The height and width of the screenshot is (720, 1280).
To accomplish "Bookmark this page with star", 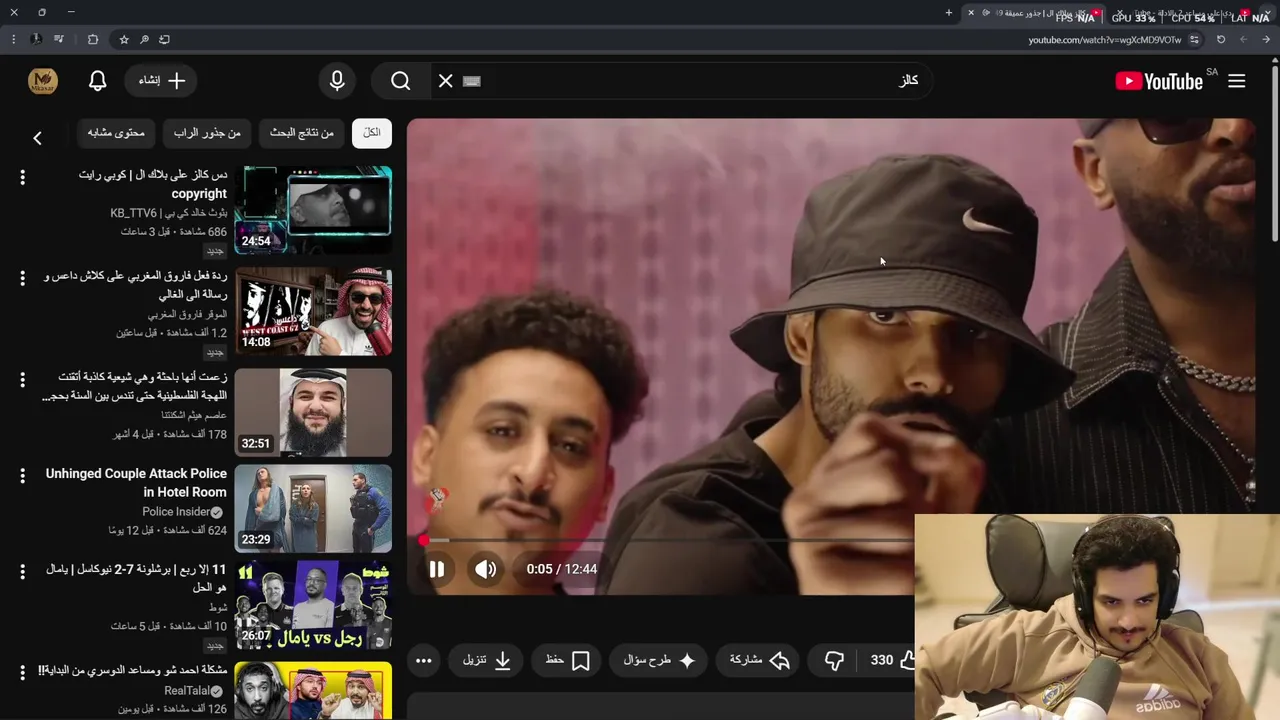I will [124, 40].
